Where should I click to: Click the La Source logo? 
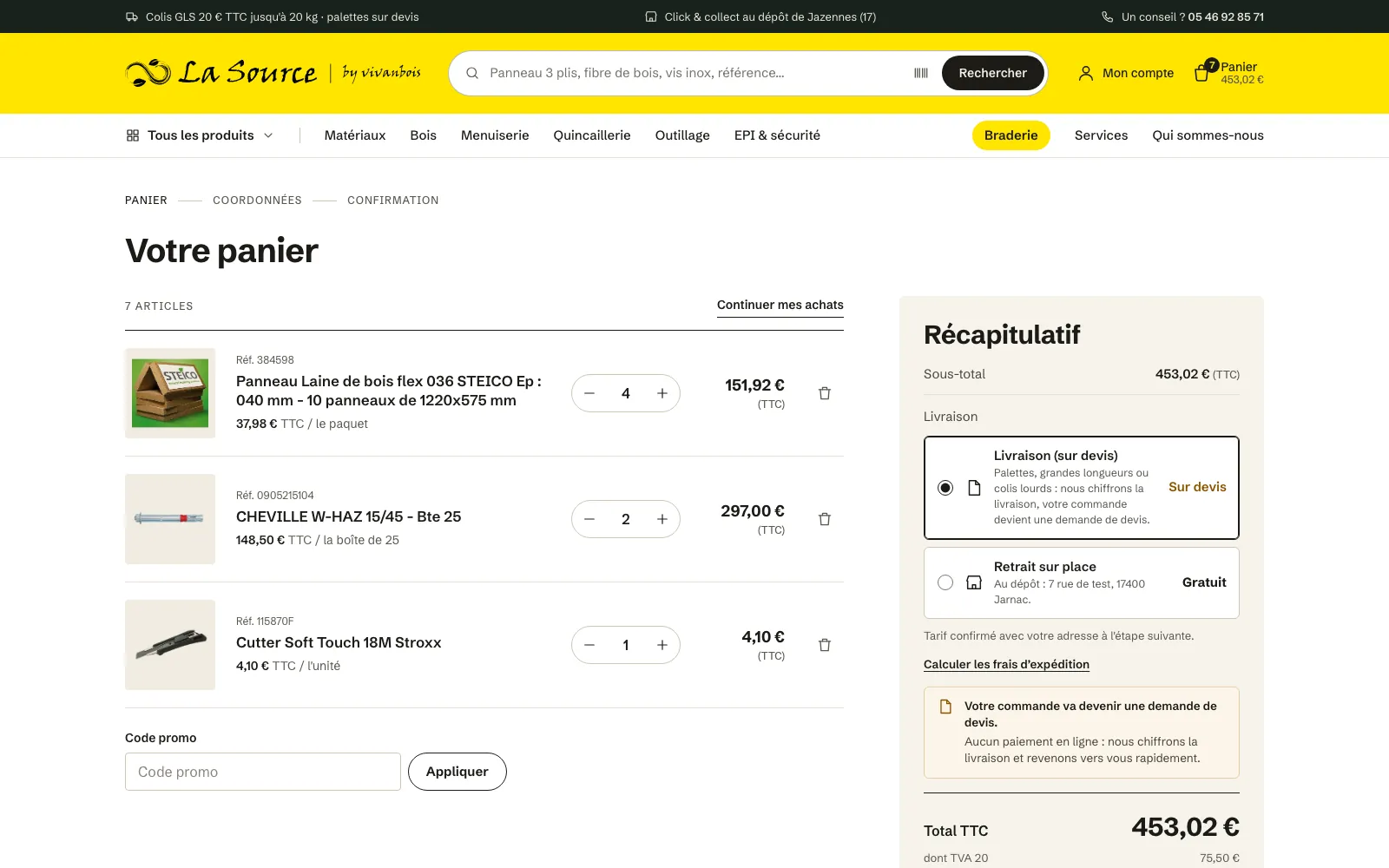click(273, 73)
